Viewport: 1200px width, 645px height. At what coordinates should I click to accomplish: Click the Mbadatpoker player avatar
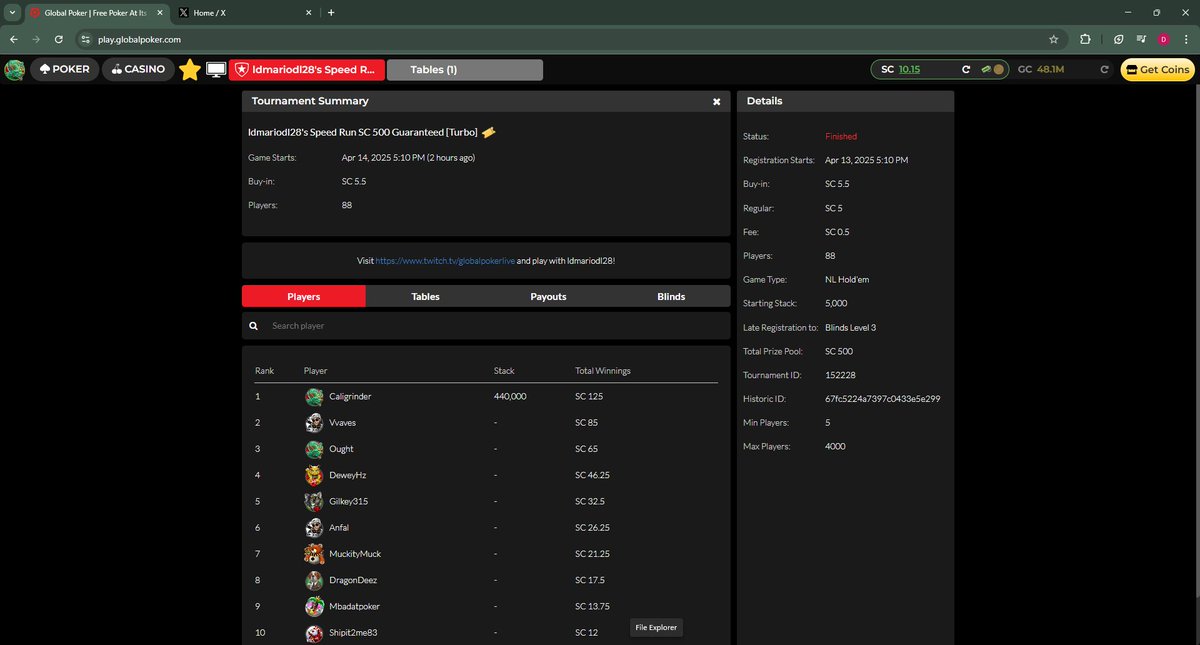click(x=314, y=606)
